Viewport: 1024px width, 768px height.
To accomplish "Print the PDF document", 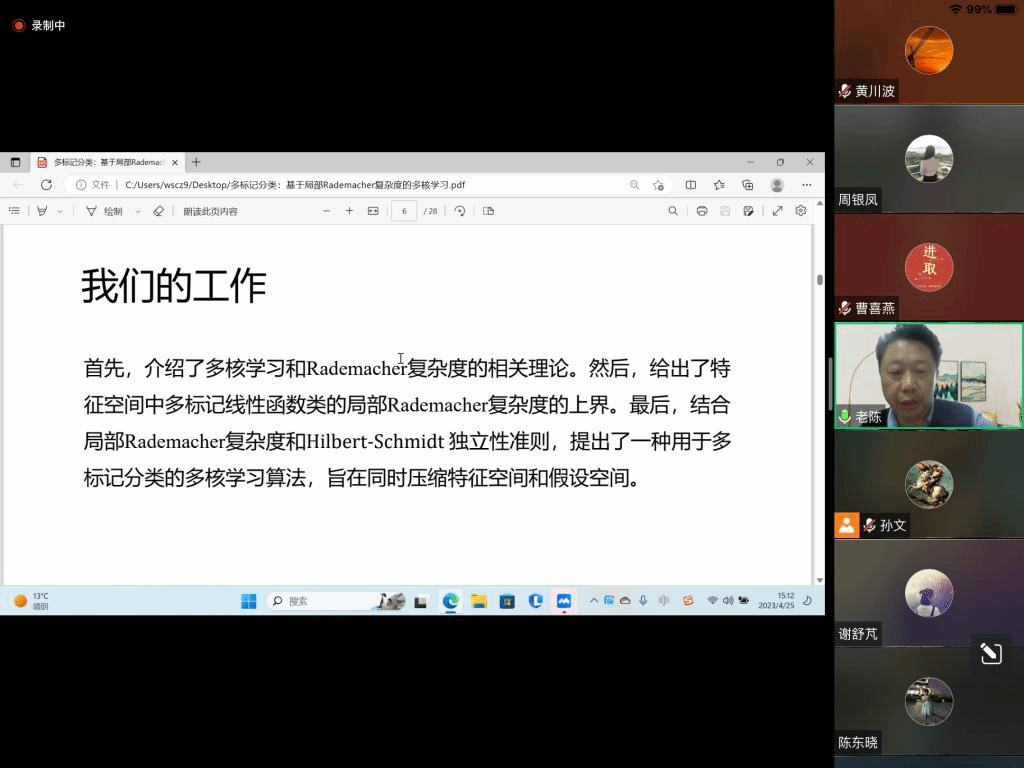I will tap(702, 211).
